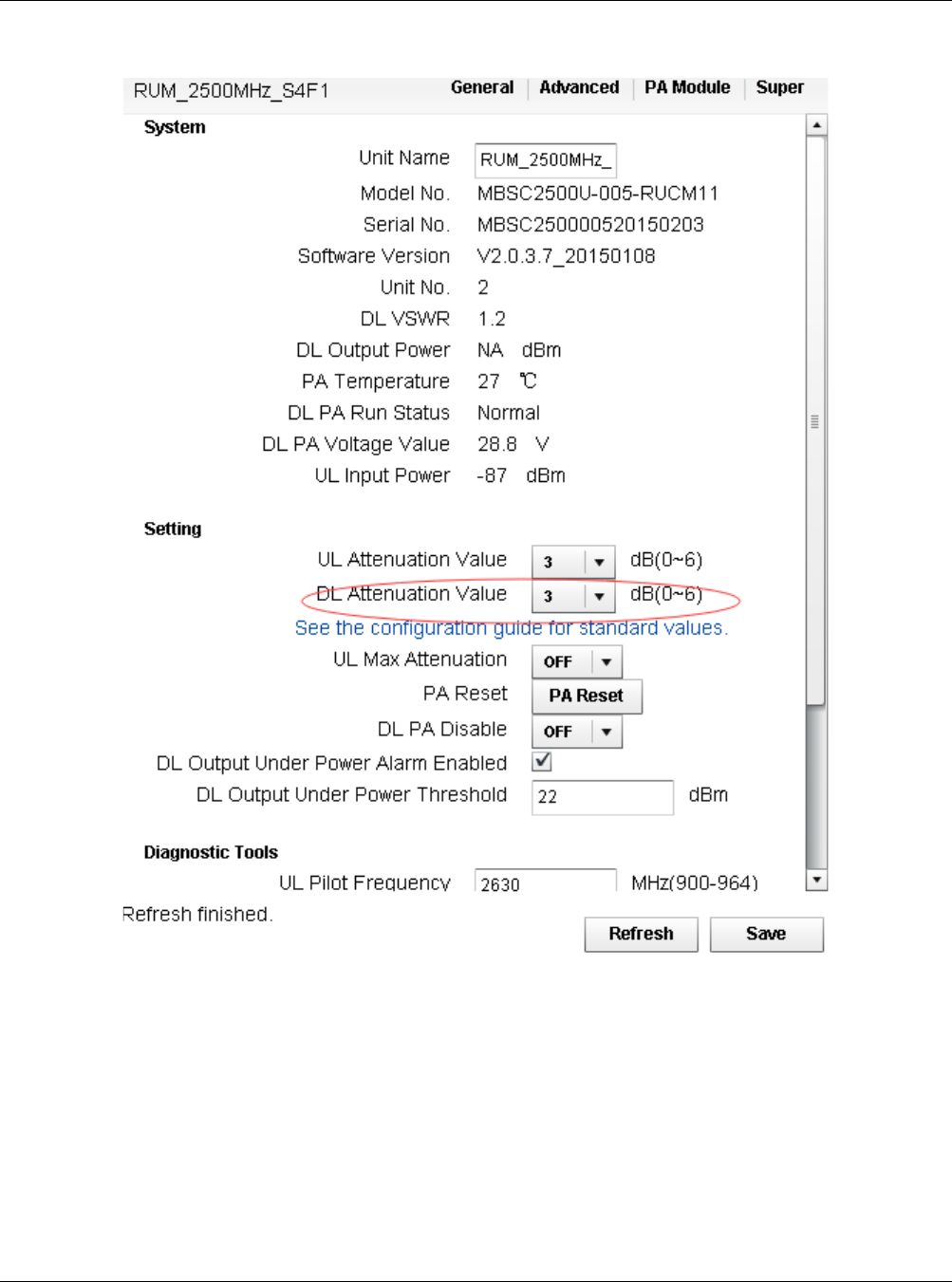Click the PA Temperature value 27
The height and width of the screenshot is (1282, 952).
489,381
